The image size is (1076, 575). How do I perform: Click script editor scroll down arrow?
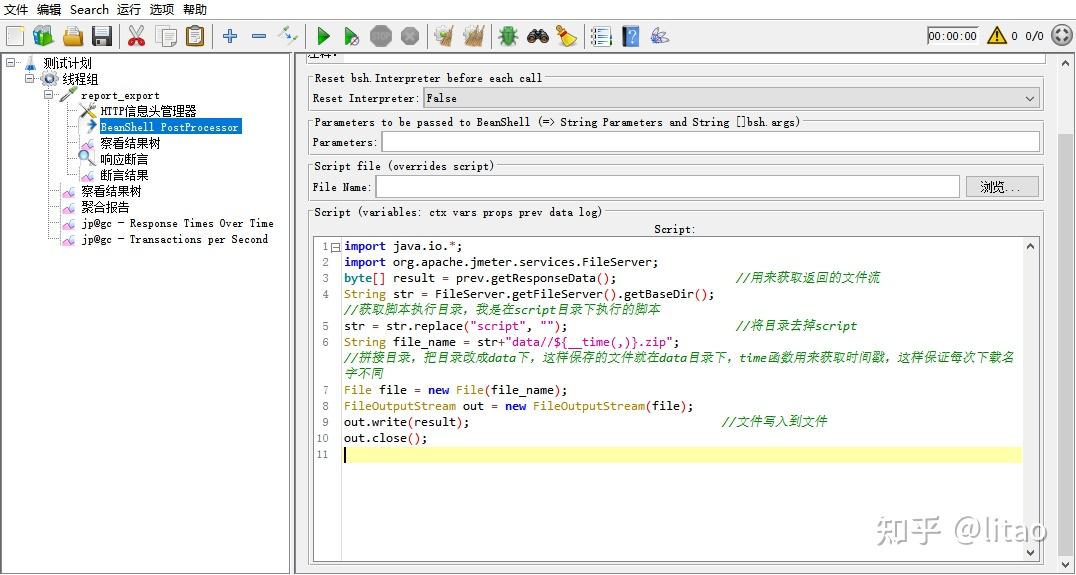click(1030, 552)
